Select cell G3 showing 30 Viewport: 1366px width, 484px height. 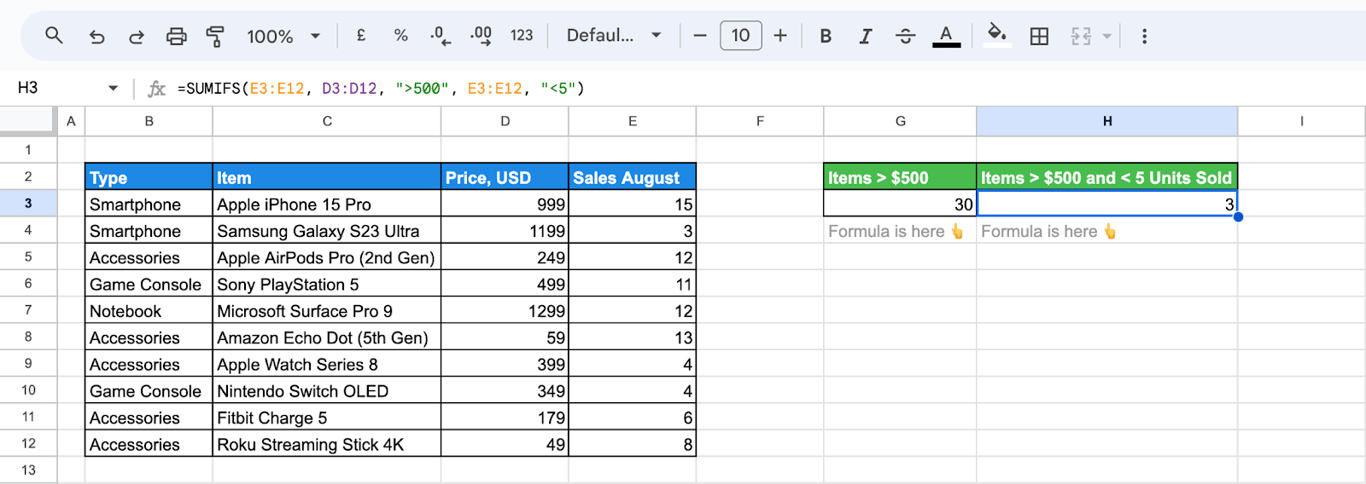tap(900, 204)
